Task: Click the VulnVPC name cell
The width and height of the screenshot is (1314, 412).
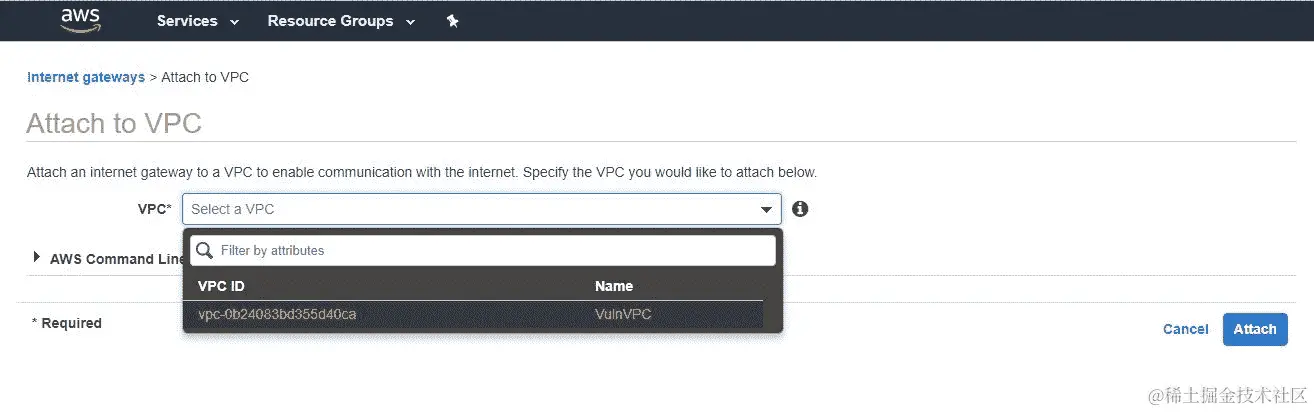Action: [624, 314]
